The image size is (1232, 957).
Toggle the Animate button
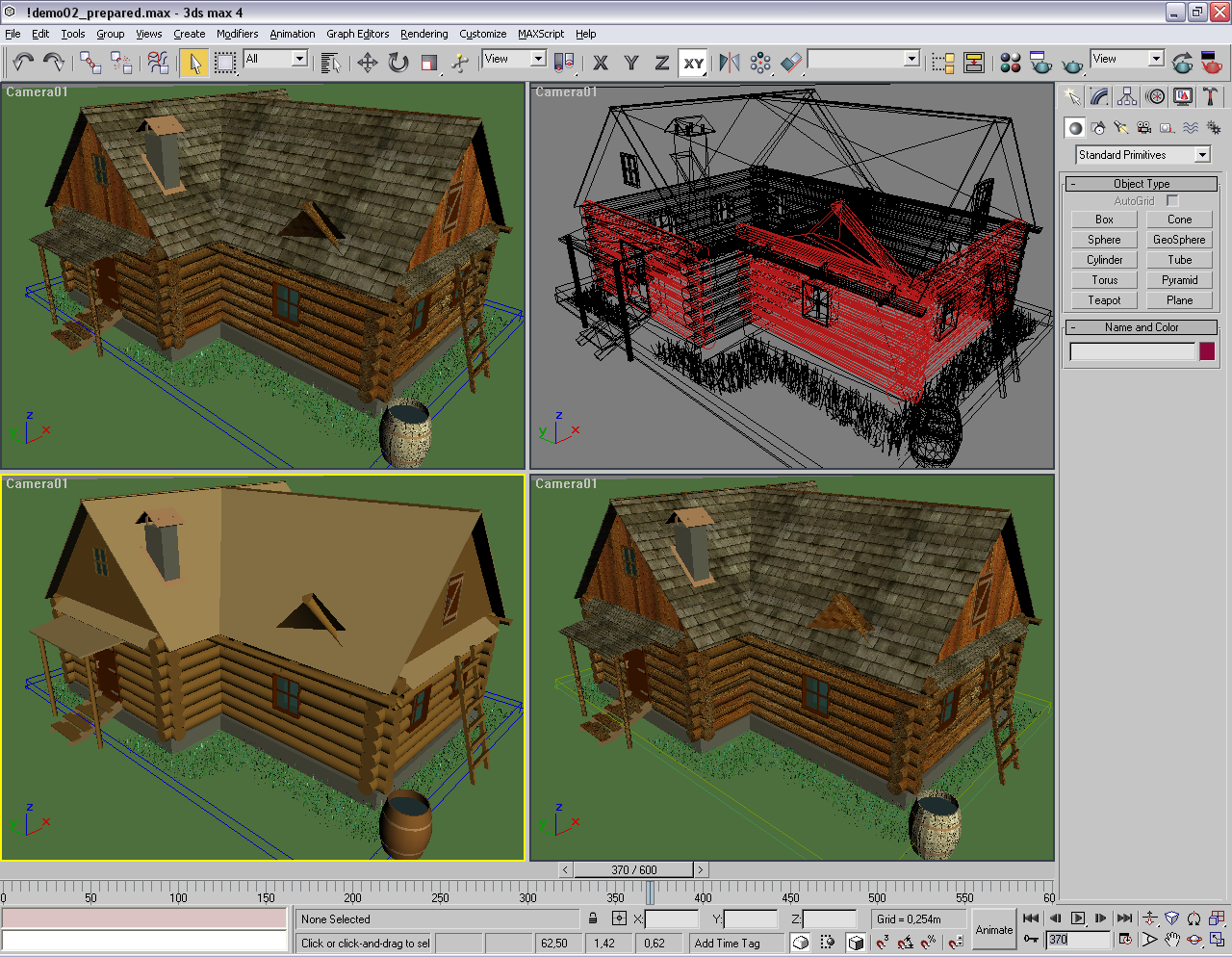click(993, 929)
